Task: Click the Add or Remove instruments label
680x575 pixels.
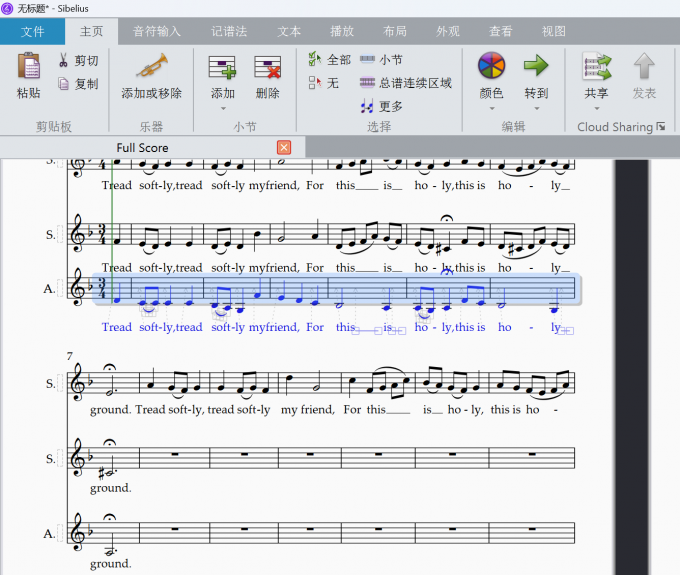Action: 152,93
